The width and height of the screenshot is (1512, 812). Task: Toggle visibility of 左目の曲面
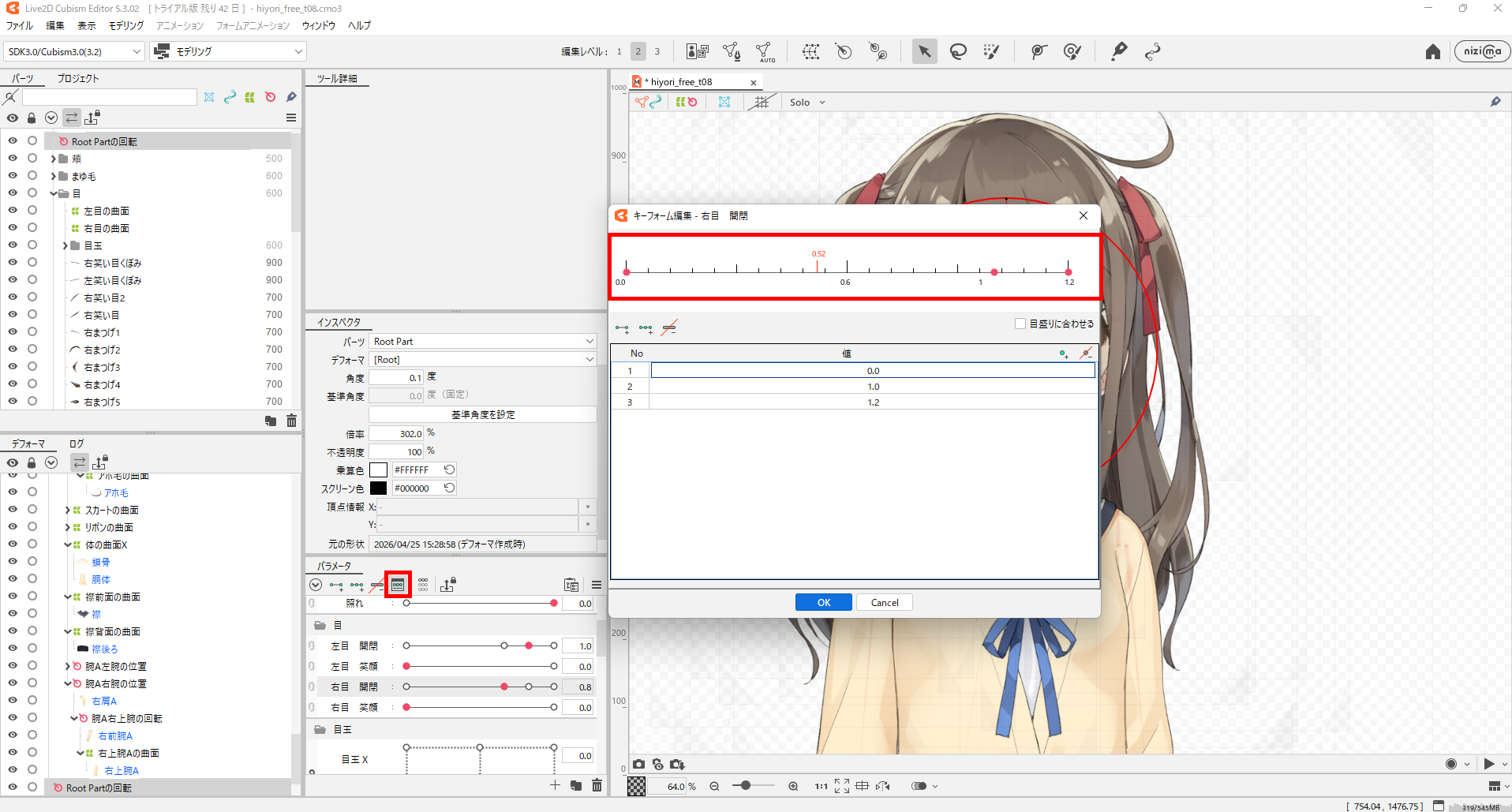pyautogui.click(x=13, y=210)
